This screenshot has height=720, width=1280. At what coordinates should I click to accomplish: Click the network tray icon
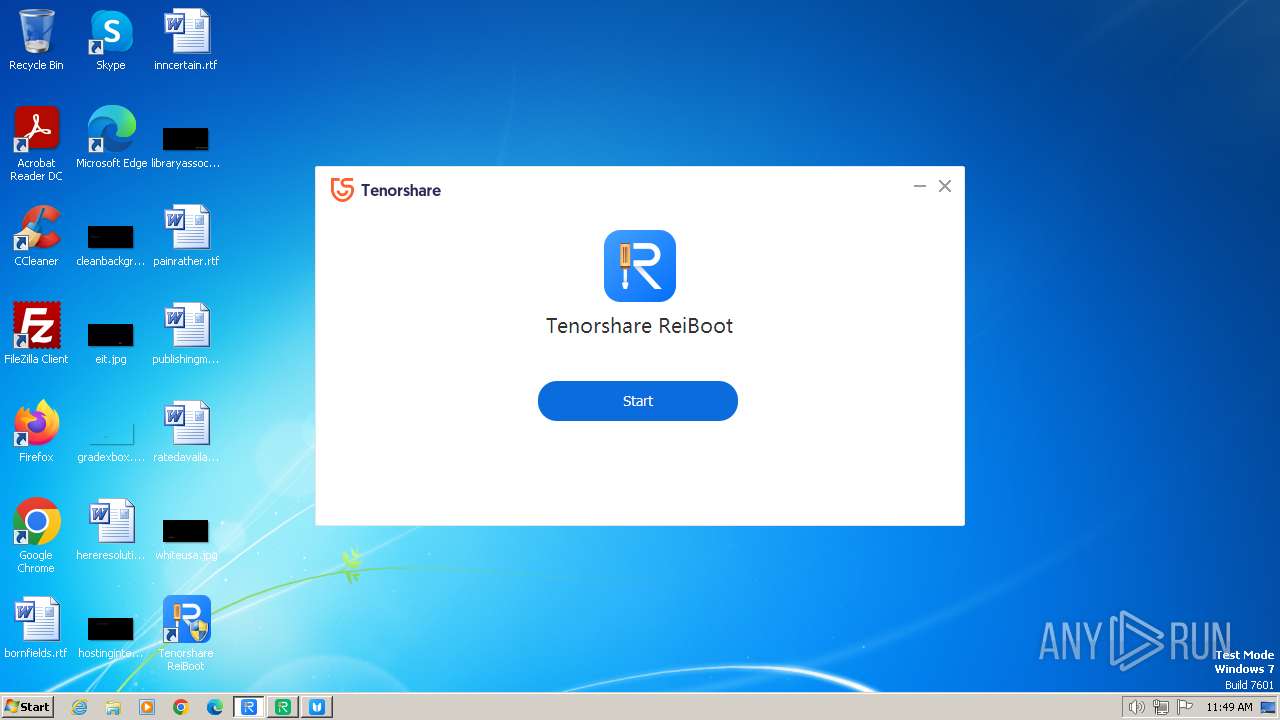(1161, 707)
